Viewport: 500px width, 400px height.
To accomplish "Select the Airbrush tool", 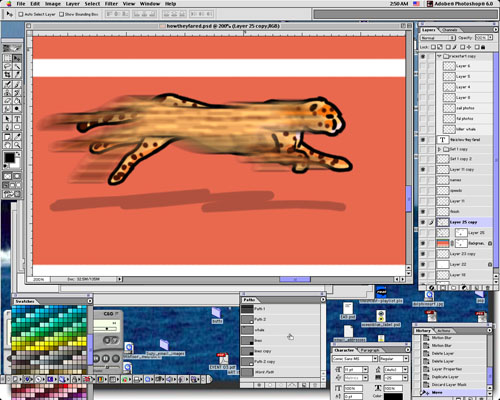I will pyautogui.click(x=7, y=84).
